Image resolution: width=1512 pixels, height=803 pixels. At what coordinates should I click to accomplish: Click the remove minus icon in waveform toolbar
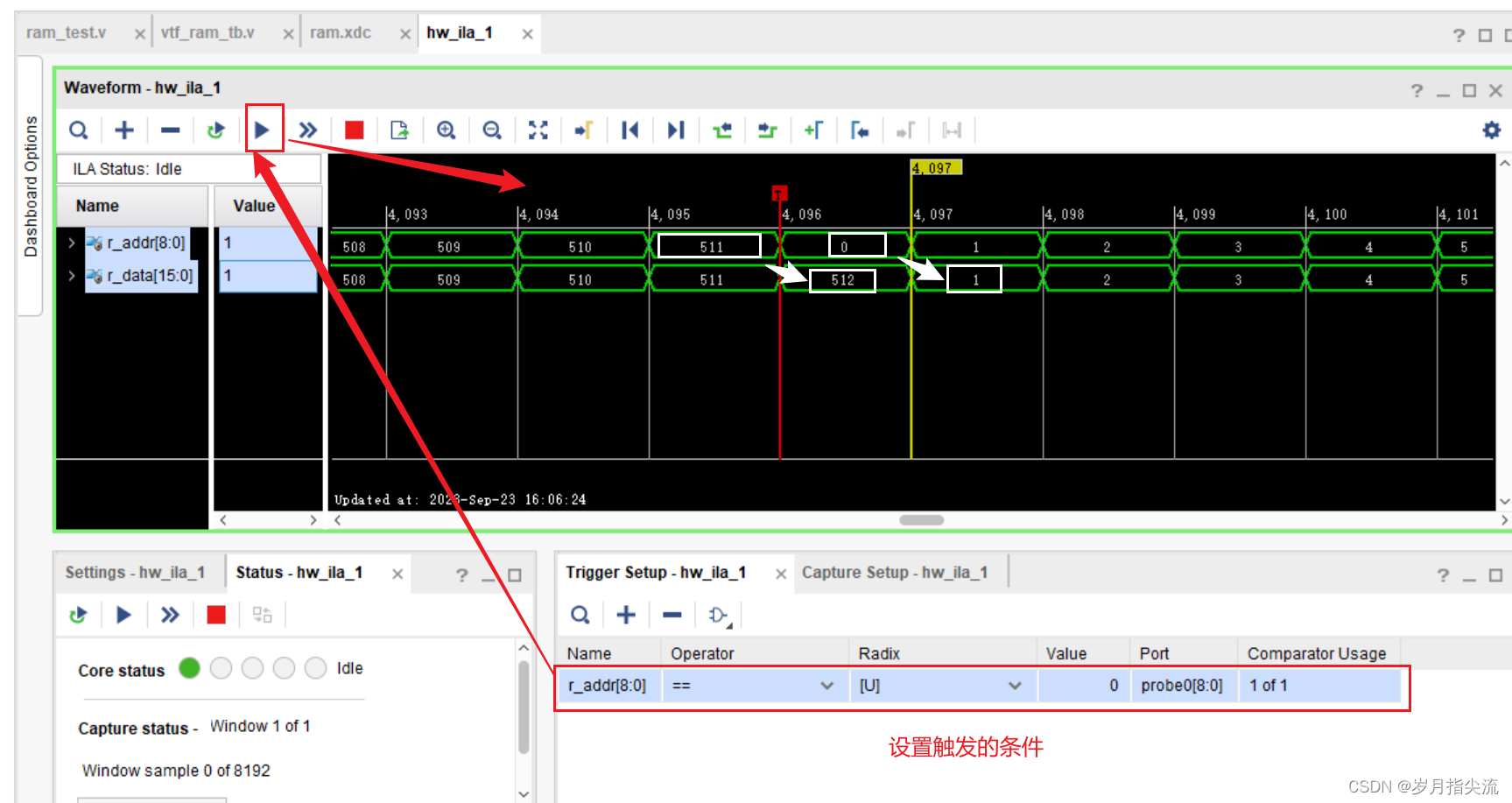(170, 130)
